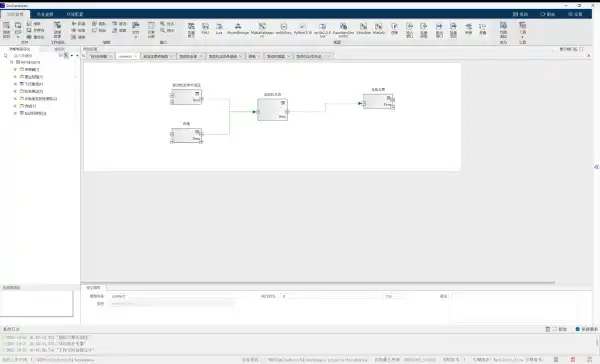Click the zoom-in magnifier icon in ribbon
Image resolution: width=600 pixels, height=364 pixels.
coord(163,24)
